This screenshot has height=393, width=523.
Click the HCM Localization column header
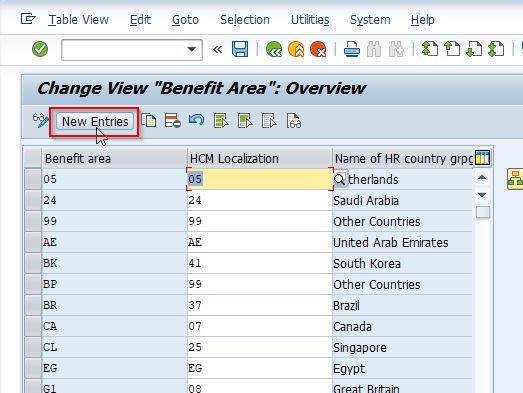(259, 158)
